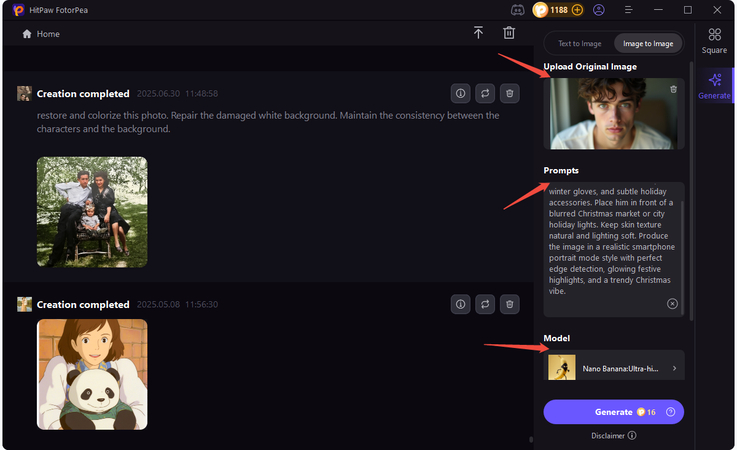Expand the Nano Banana model selector
The height and width of the screenshot is (450, 737).
(x=615, y=368)
